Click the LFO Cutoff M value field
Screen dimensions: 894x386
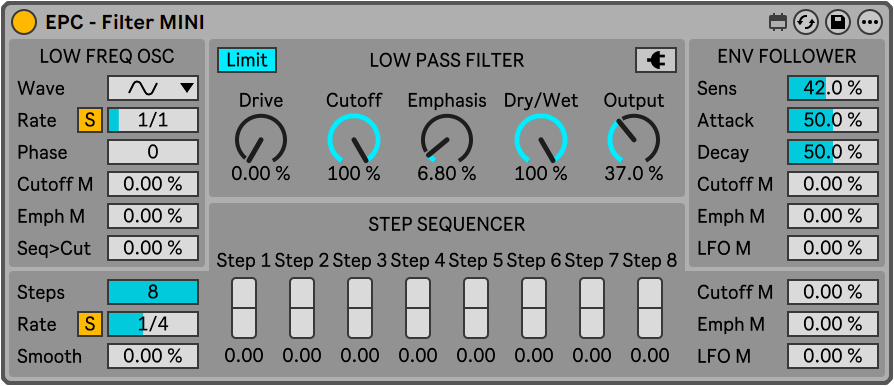153,184
